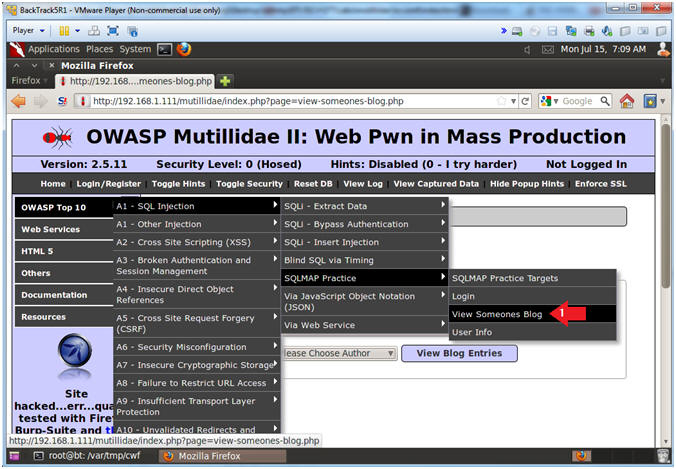Open View Captured Data
Image resolution: width=676 pixels, height=469 pixels.
point(436,184)
